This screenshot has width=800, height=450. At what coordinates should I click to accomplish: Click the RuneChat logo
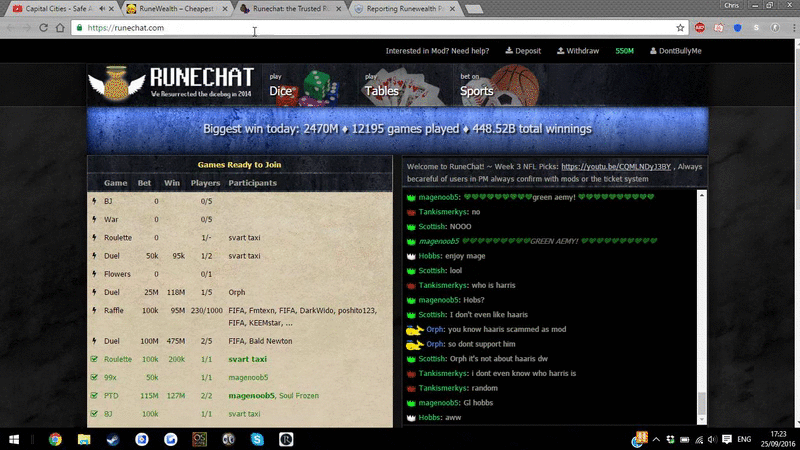pyautogui.click(x=171, y=83)
